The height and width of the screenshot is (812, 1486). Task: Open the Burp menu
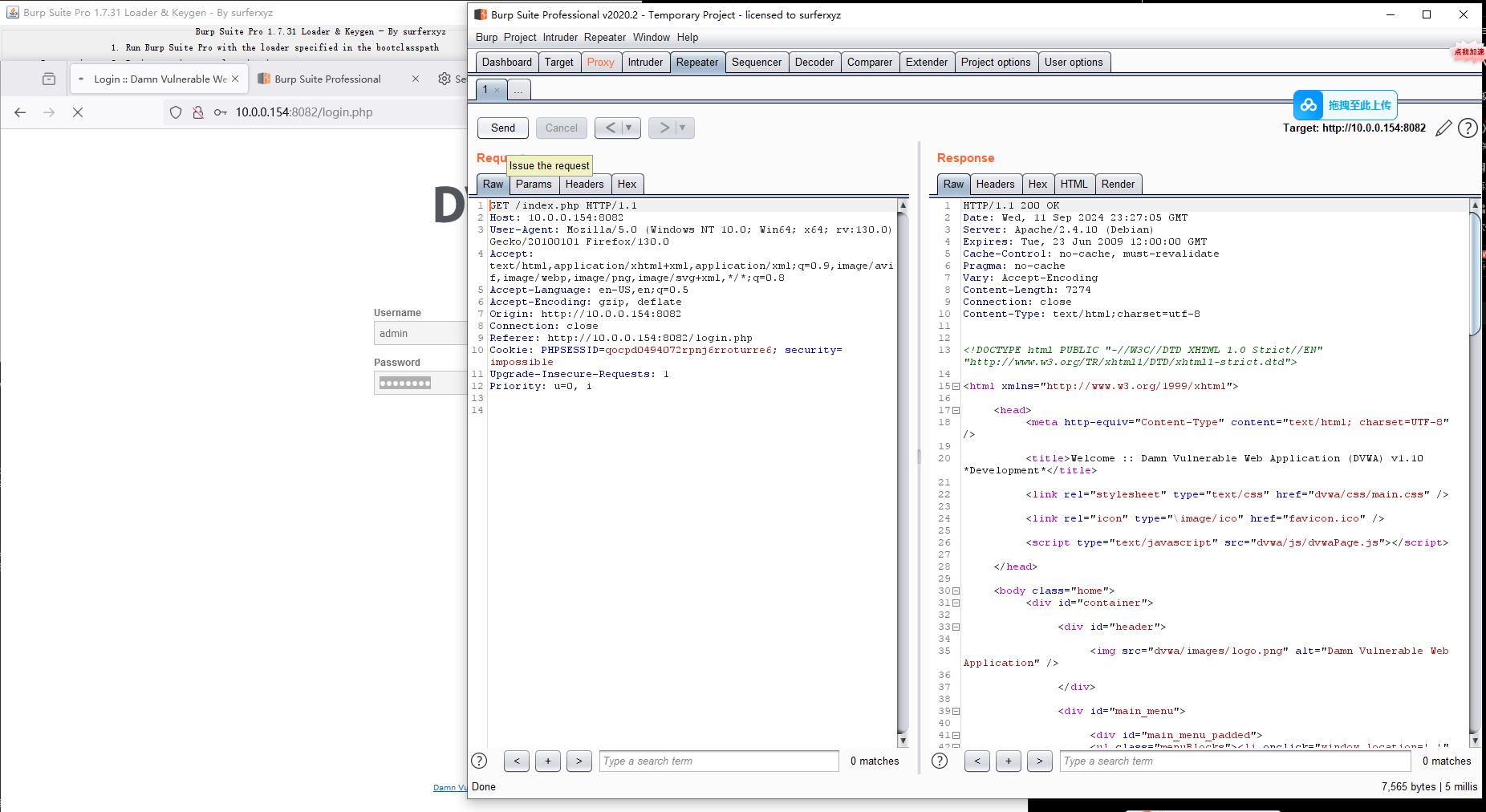486,37
